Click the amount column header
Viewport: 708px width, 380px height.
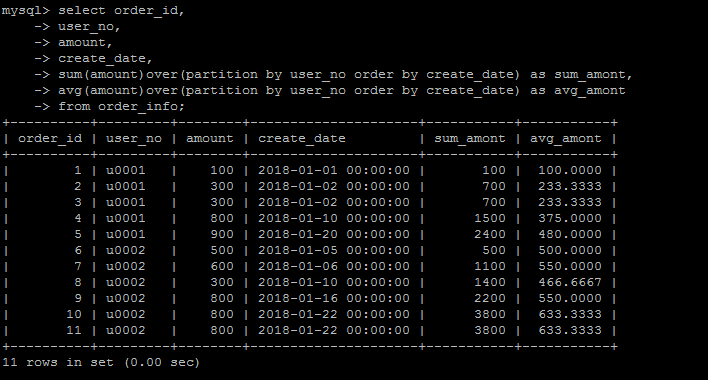210,139
